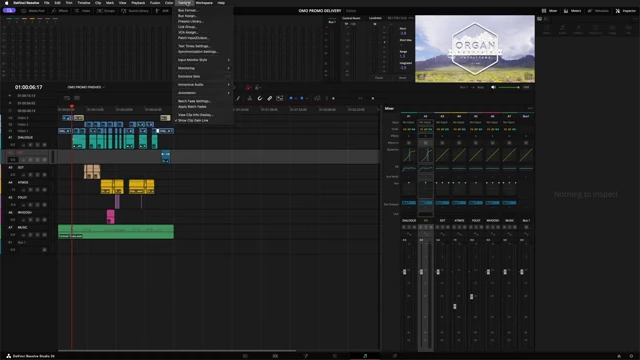Open the OMO PROMO FINISHED timeline dropdown
Screen dimensions: 640x360
pos(86,87)
